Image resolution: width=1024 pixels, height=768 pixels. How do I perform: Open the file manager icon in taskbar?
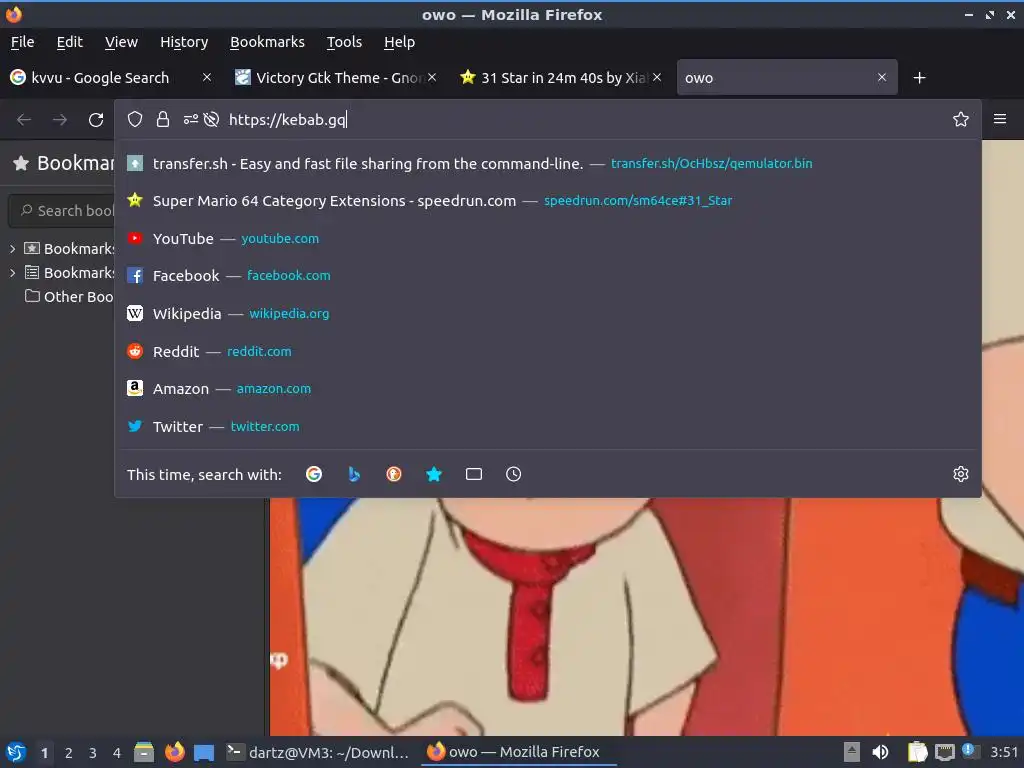[x=144, y=752]
